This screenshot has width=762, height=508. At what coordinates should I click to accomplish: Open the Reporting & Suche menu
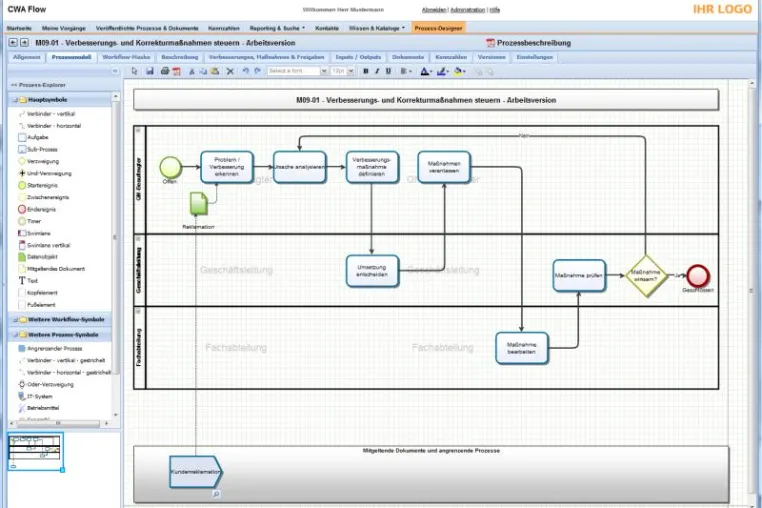pyautogui.click(x=277, y=28)
